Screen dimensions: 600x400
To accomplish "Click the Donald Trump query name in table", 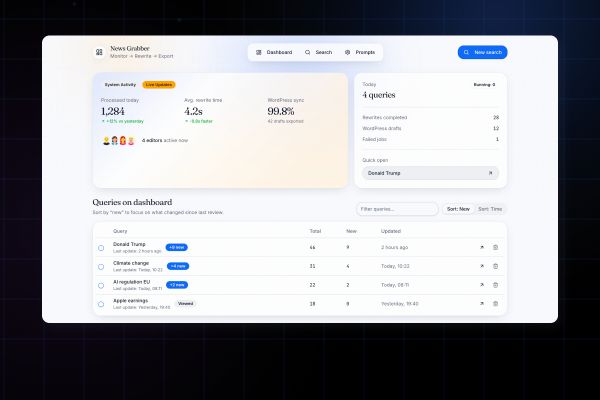I will (129, 244).
